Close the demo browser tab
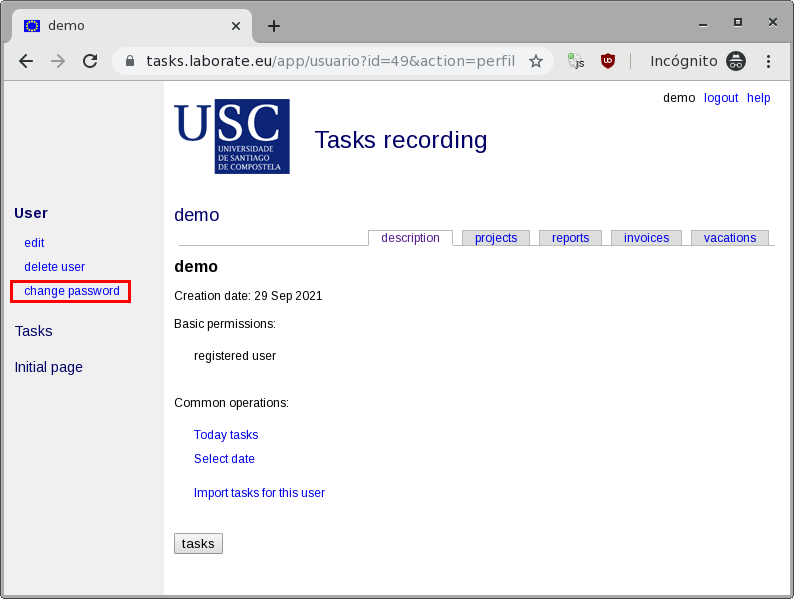Image resolution: width=794 pixels, height=599 pixels. (236, 26)
